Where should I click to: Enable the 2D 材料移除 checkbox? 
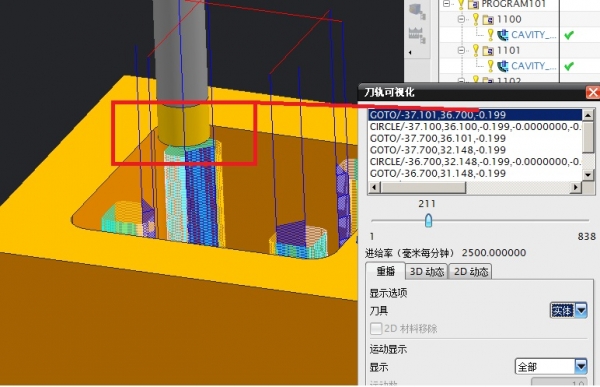pyautogui.click(x=376, y=328)
